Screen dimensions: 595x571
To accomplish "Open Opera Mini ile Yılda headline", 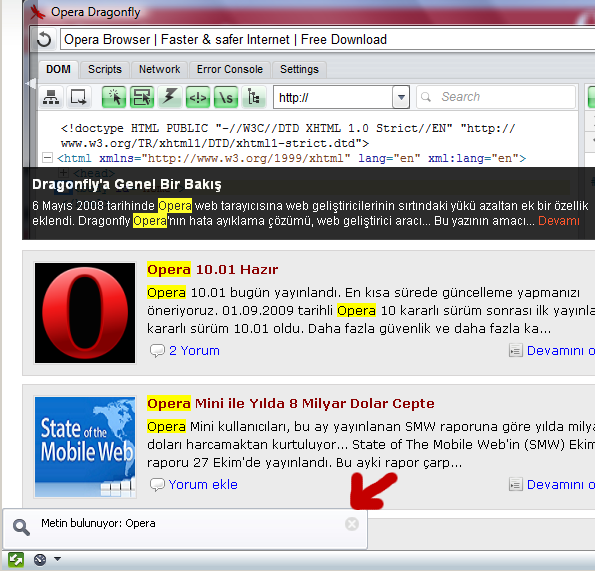I will coord(291,403).
